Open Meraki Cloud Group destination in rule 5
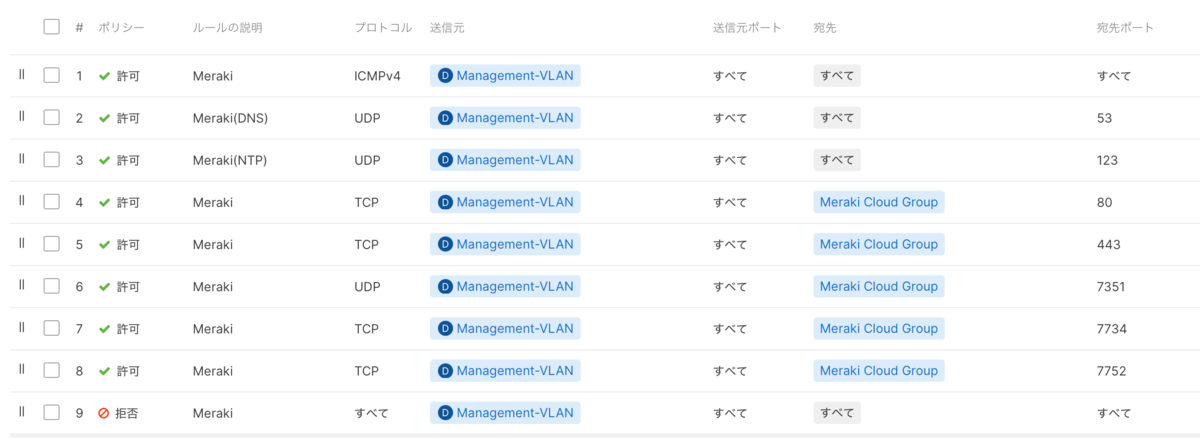The image size is (1200, 438). click(x=879, y=244)
